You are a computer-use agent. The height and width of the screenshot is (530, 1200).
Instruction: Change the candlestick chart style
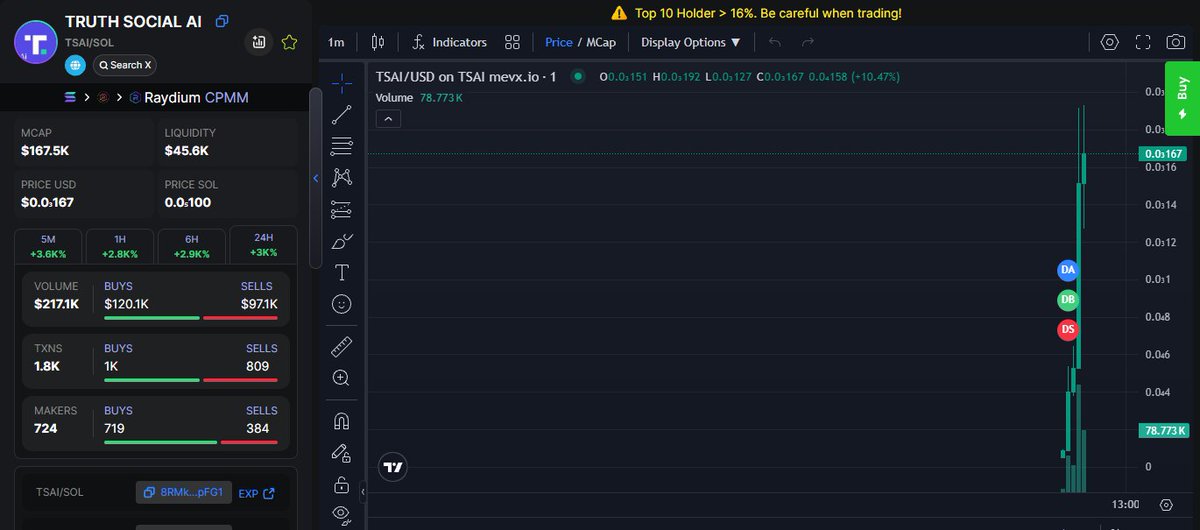click(377, 42)
